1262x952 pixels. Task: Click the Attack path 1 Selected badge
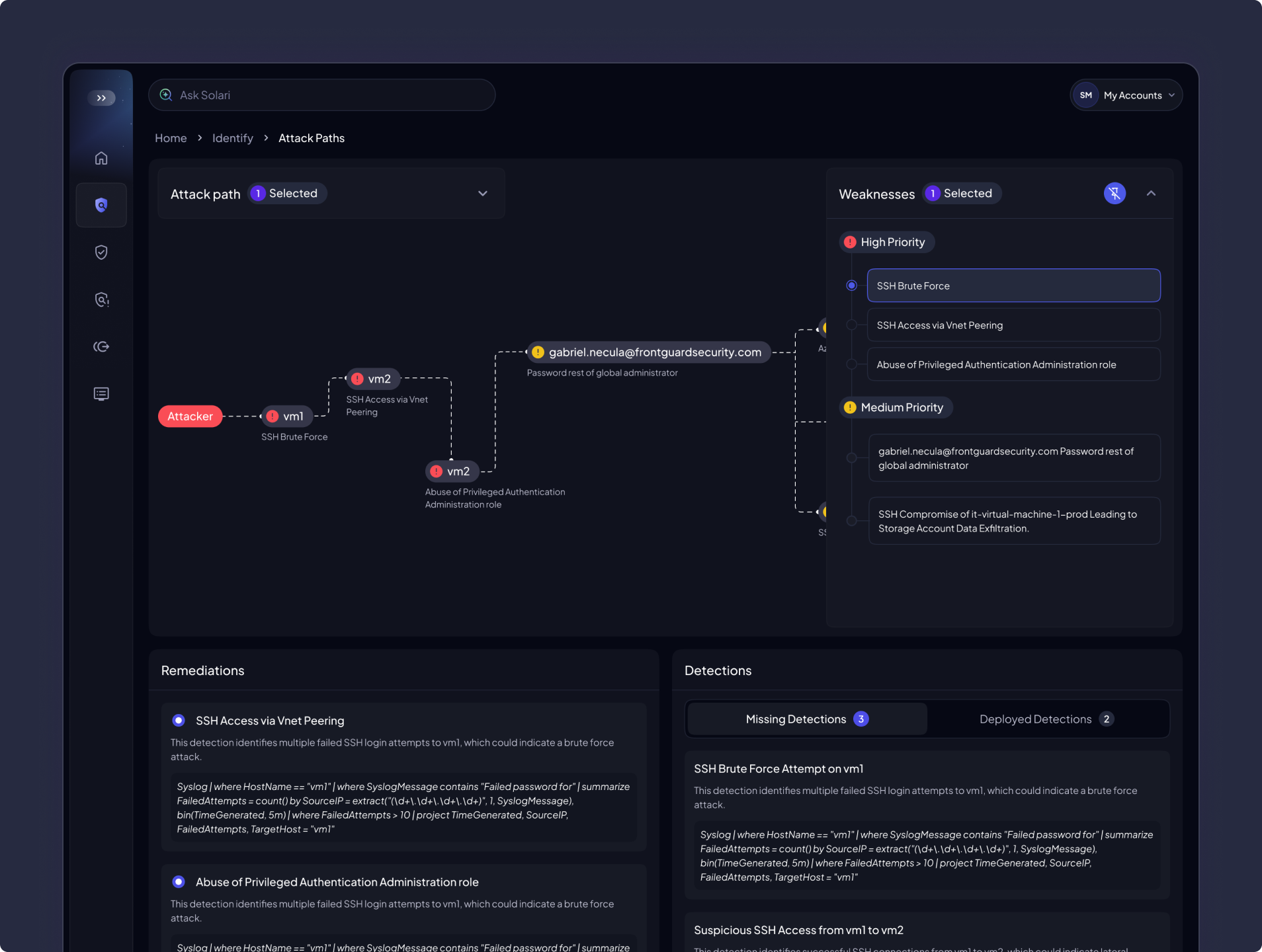click(287, 194)
